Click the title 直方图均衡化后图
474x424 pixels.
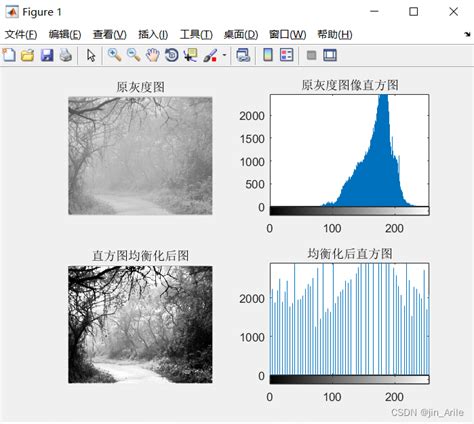140,256
